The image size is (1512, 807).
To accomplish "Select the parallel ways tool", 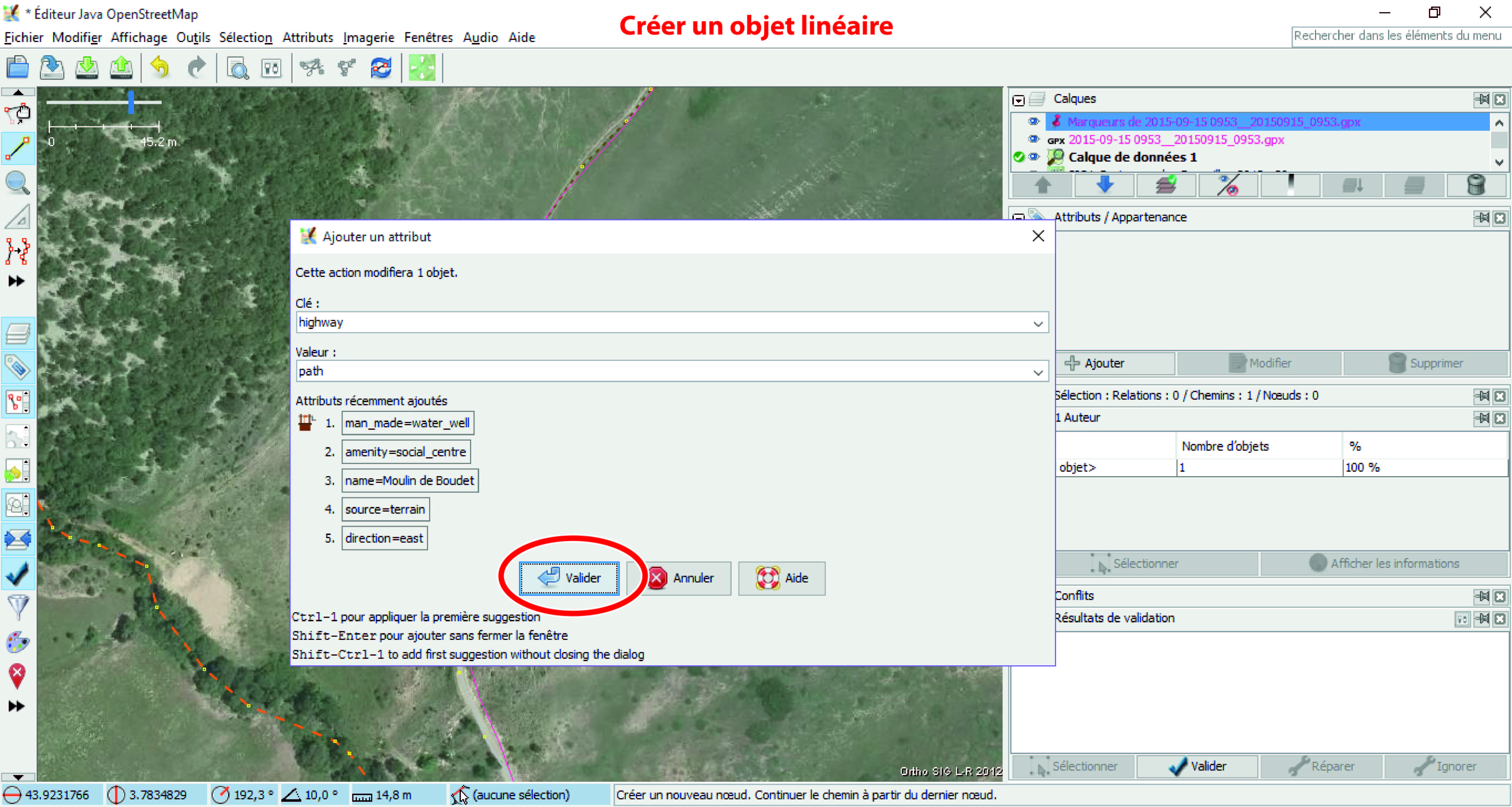I will point(18,251).
